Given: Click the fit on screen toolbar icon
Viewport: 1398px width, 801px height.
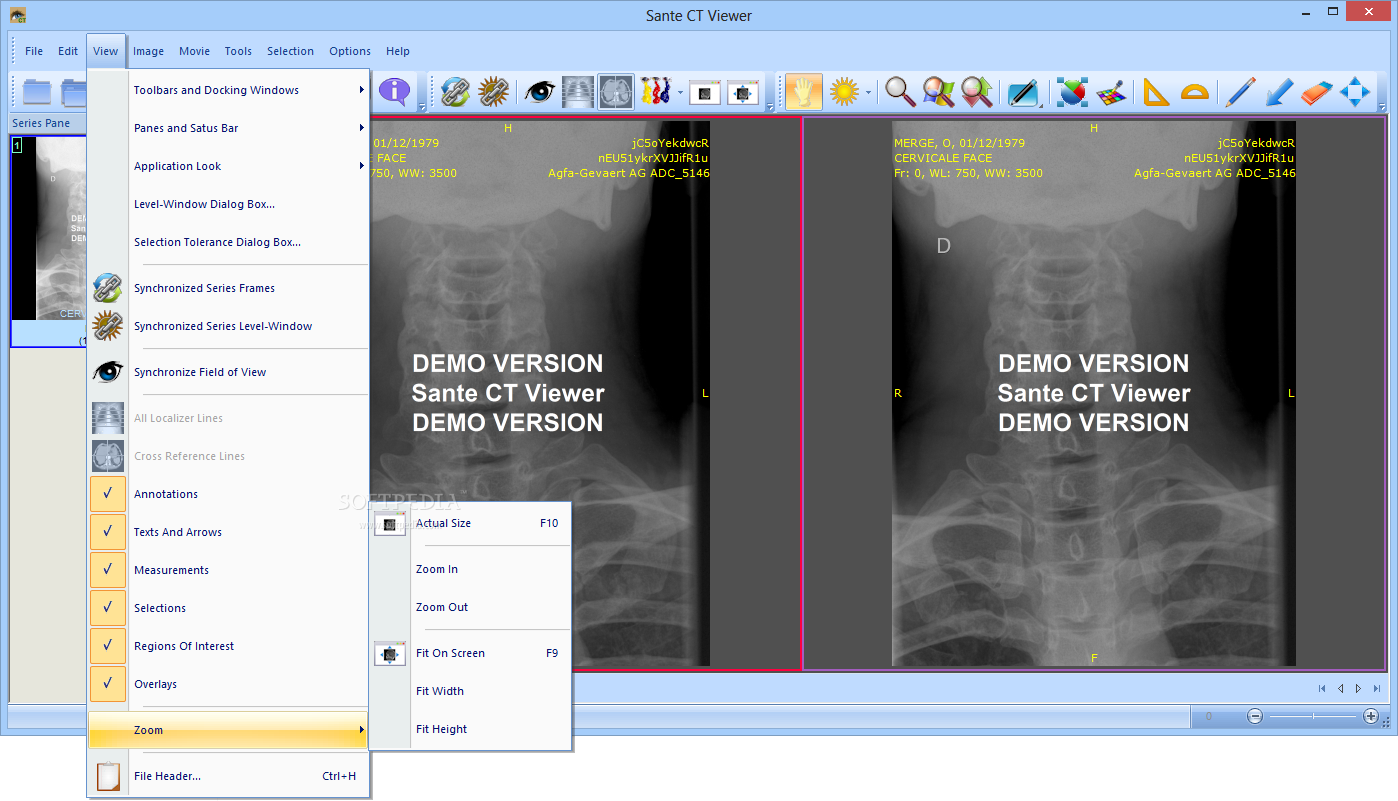Looking at the screenshot, I should tap(743, 92).
